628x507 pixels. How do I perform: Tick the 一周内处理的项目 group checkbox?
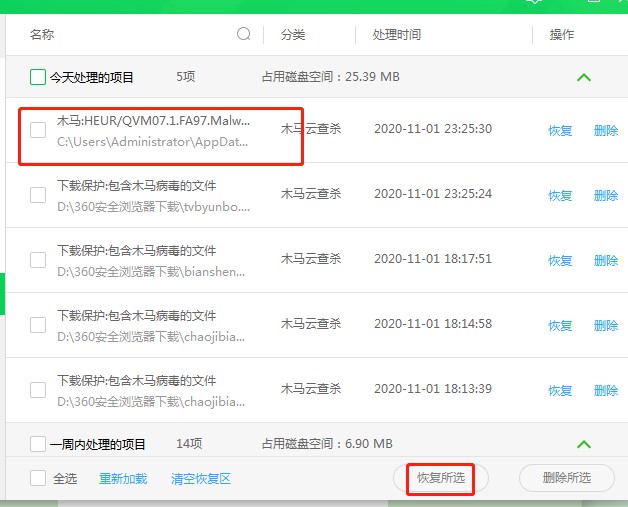click(x=38, y=444)
